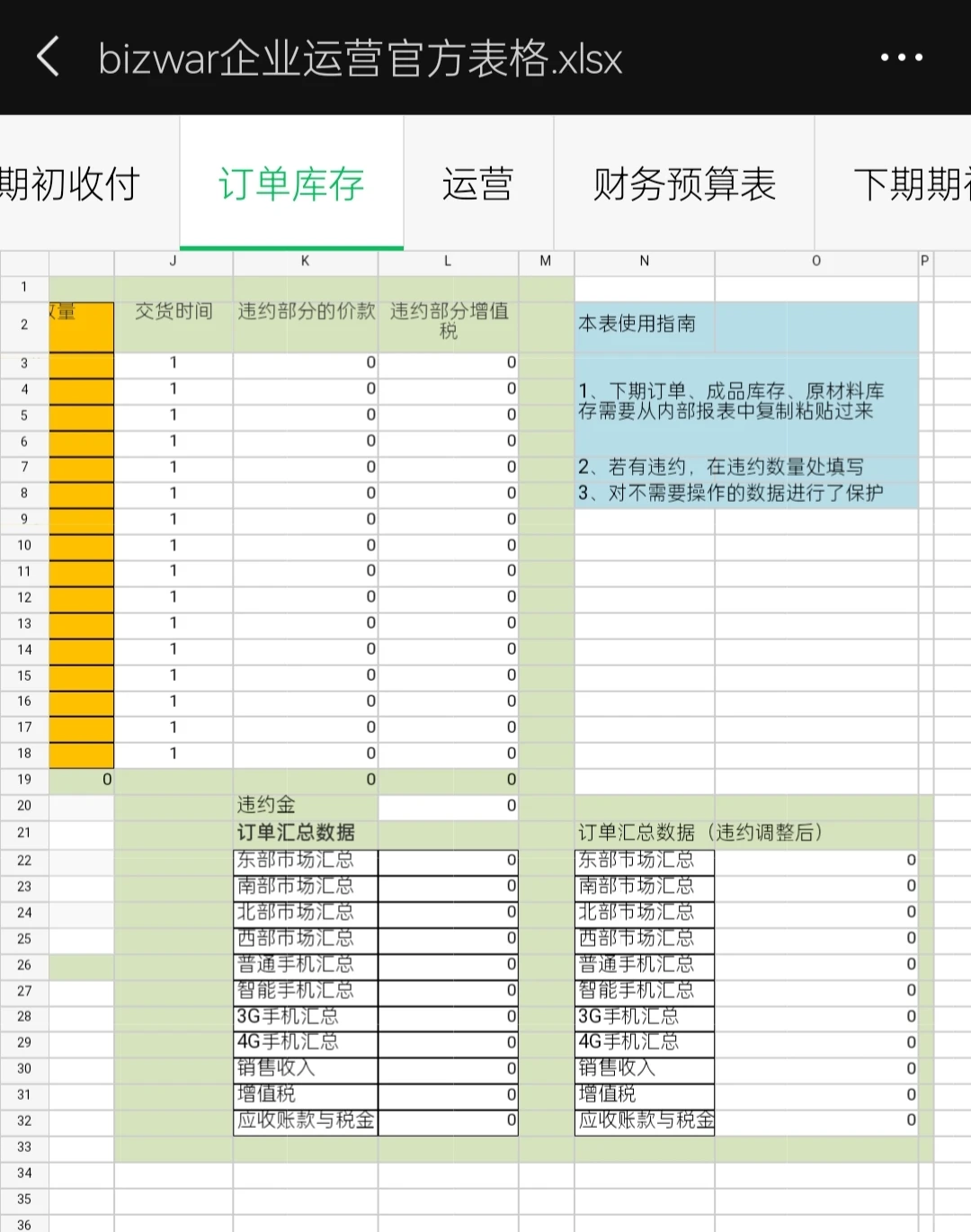Image resolution: width=971 pixels, height=1232 pixels.
Task: Open the three-dot more options menu
Action: click(x=901, y=58)
